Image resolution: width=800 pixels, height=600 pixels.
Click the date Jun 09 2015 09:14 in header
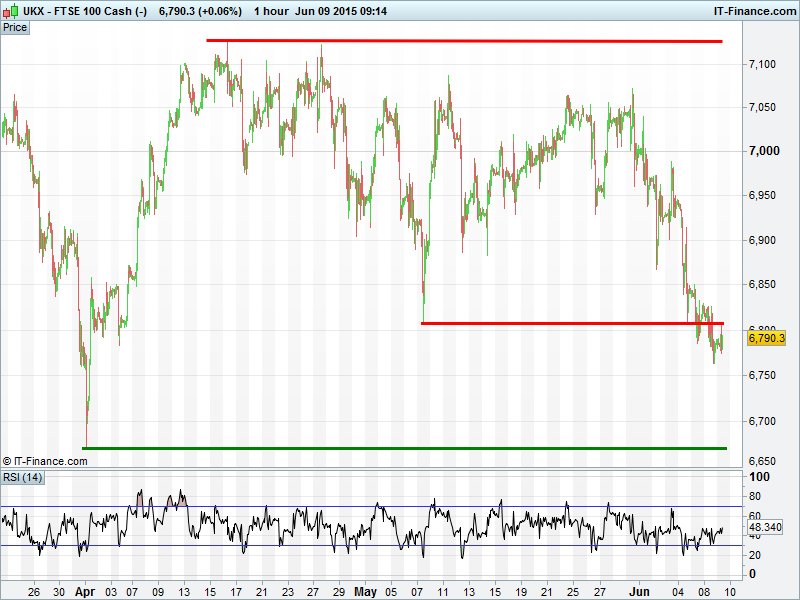(x=344, y=11)
